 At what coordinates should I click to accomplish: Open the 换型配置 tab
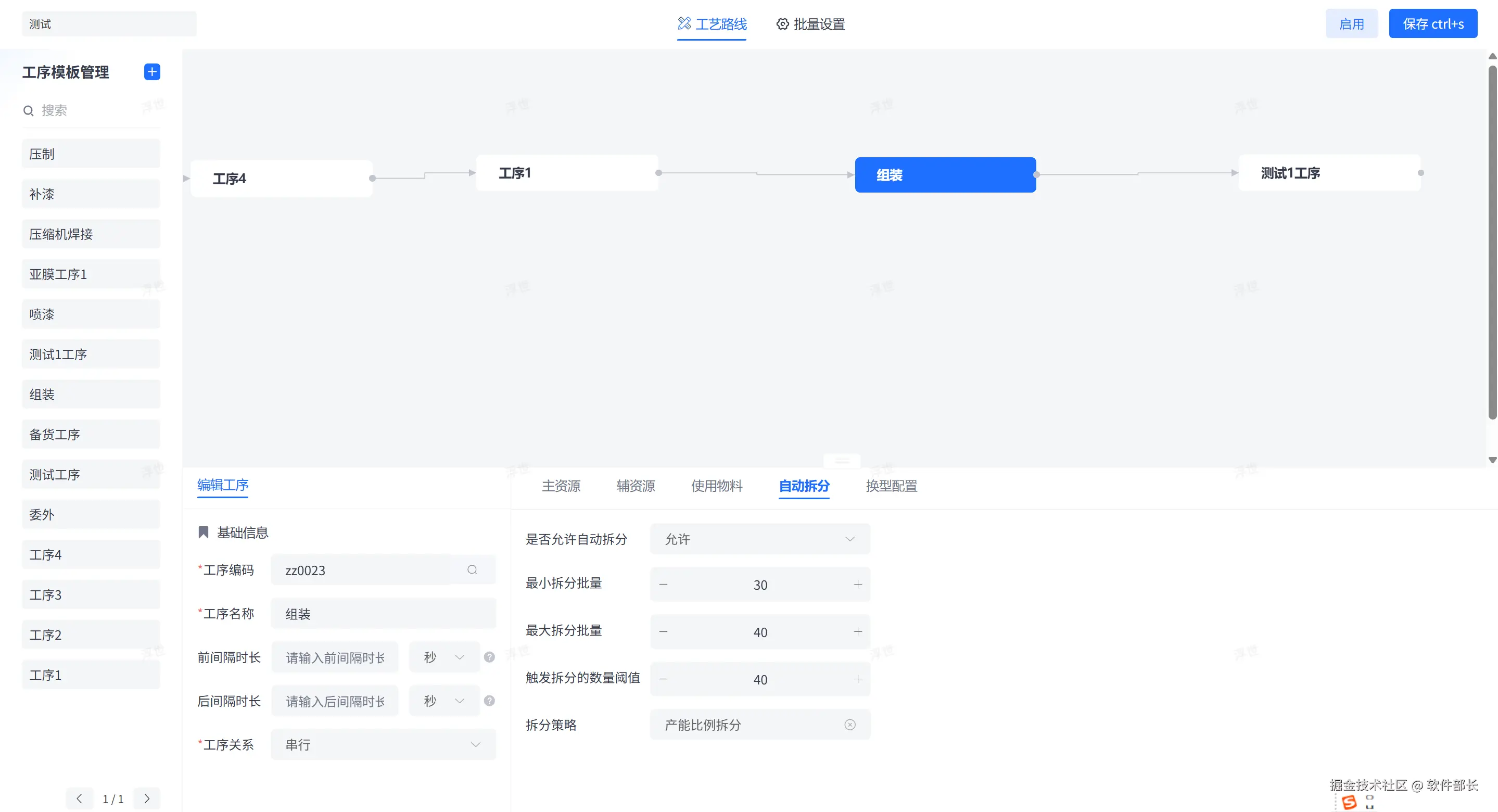click(891, 486)
